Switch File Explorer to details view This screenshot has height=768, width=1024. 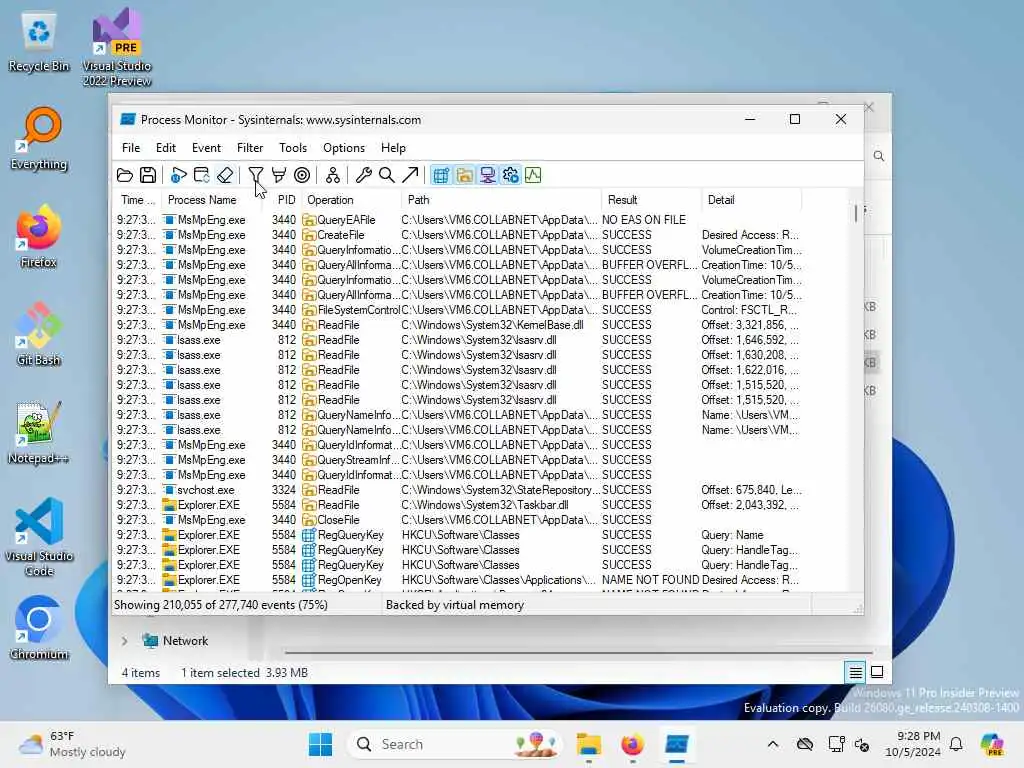pyautogui.click(x=856, y=672)
